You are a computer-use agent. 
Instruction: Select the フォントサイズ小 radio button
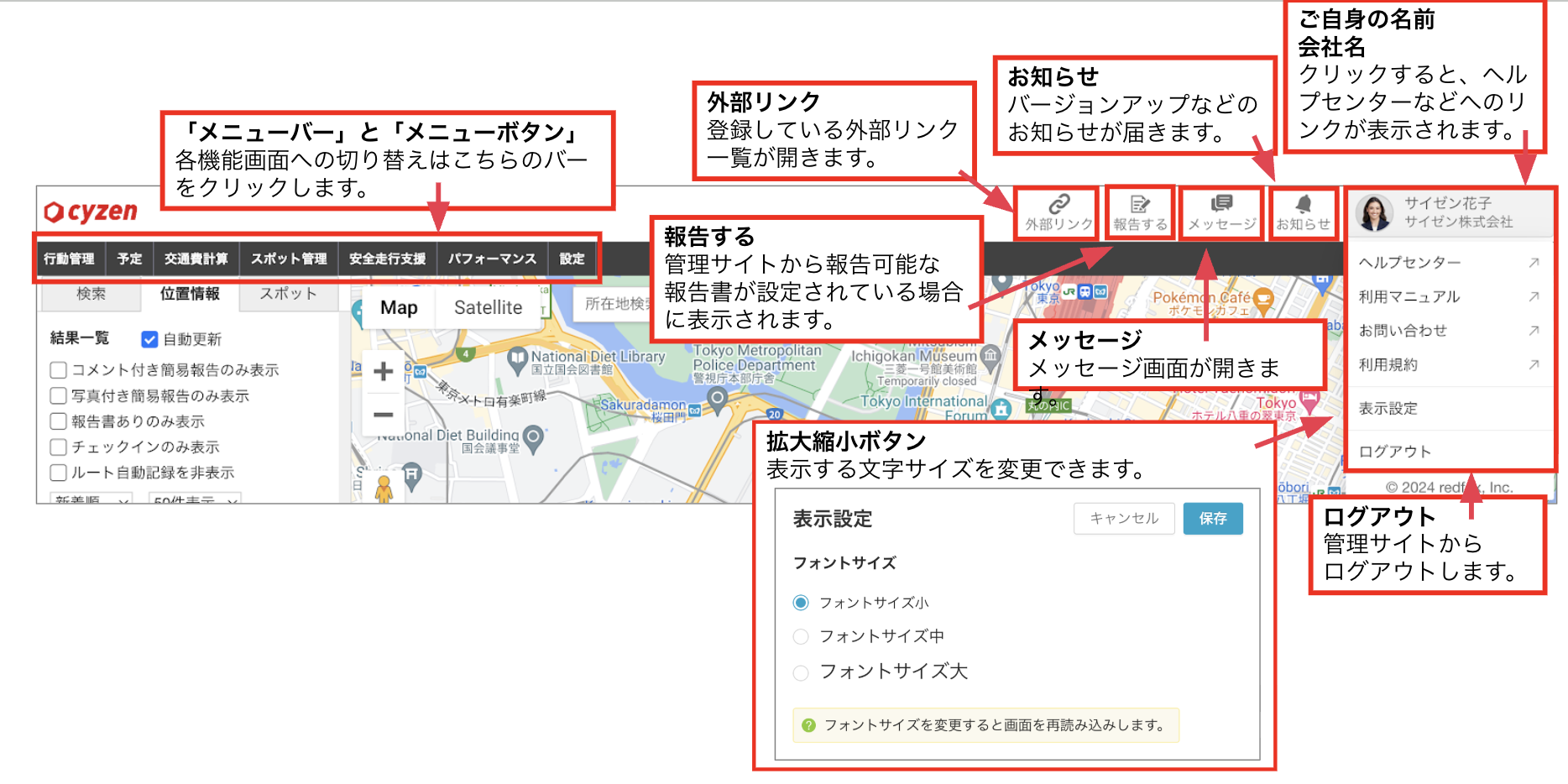[x=801, y=603]
